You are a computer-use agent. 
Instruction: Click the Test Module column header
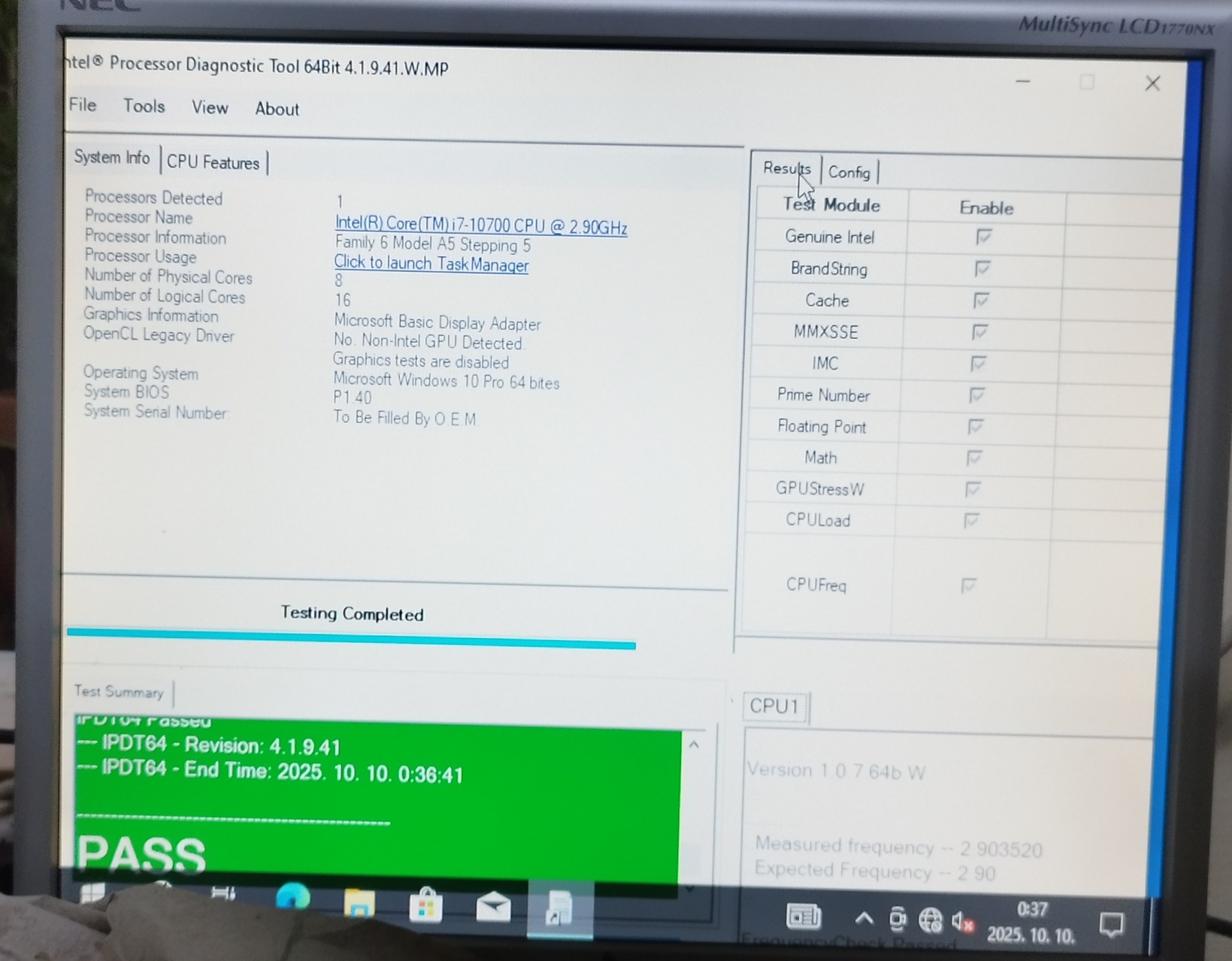[x=831, y=205]
